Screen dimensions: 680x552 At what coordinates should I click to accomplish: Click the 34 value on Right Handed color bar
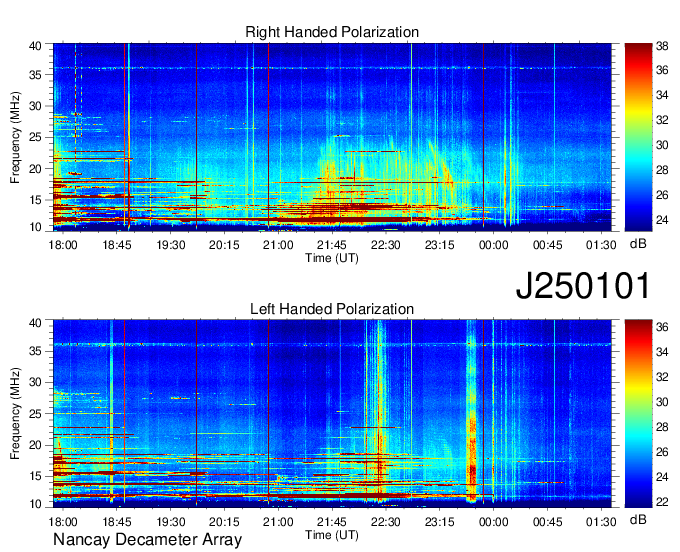click(662, 95)
